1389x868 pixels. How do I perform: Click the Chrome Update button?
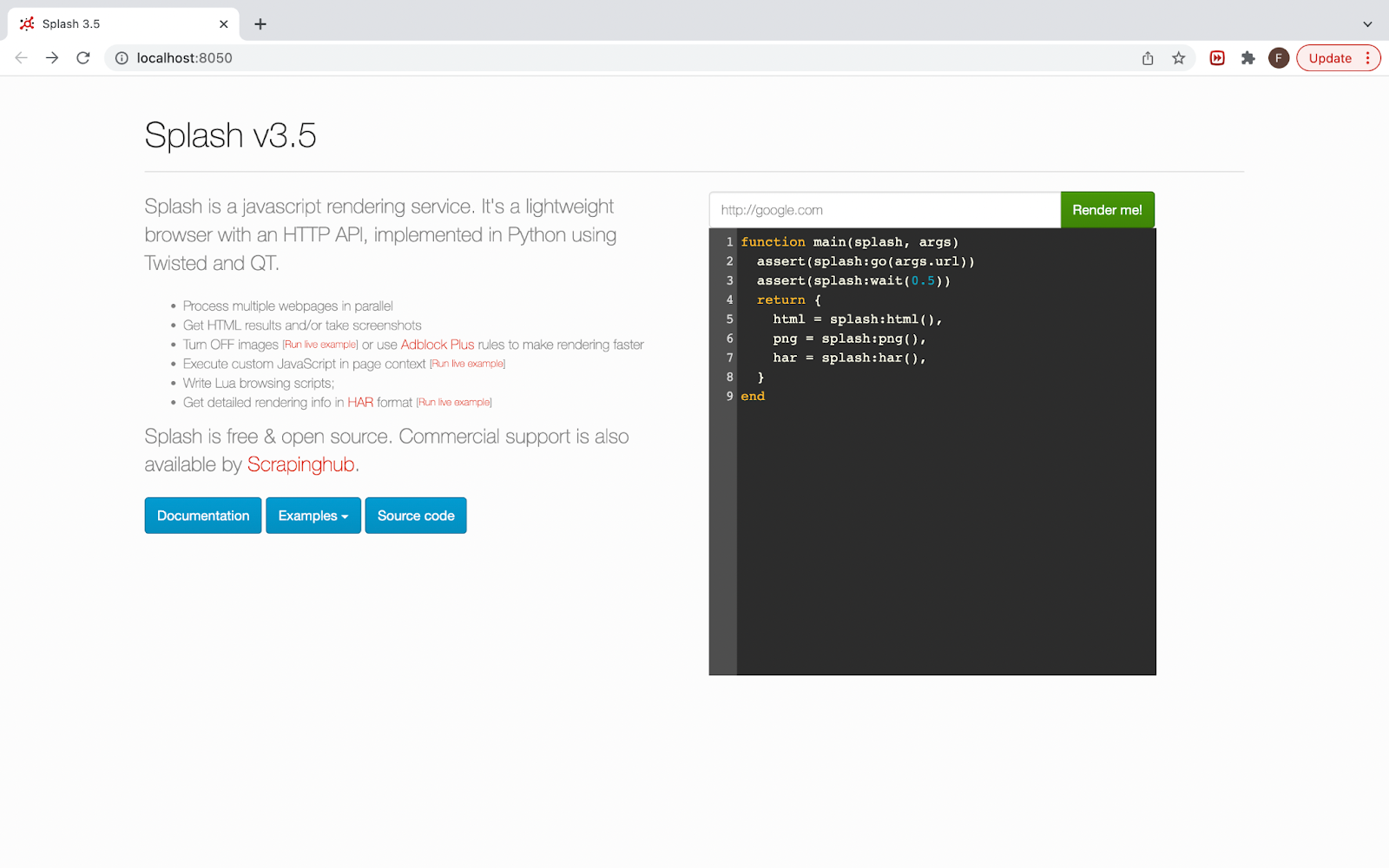pos(1330,58)
